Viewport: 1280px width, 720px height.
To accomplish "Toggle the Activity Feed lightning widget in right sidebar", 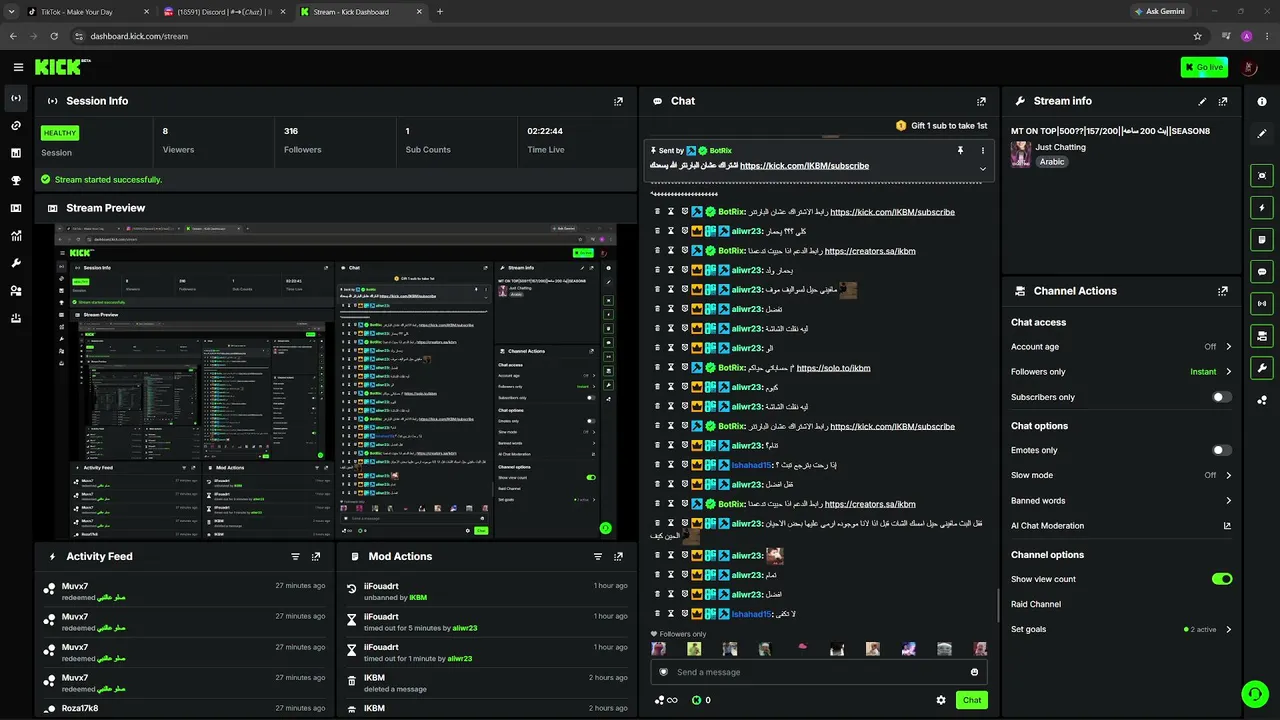I will [x=1262, y=208].
